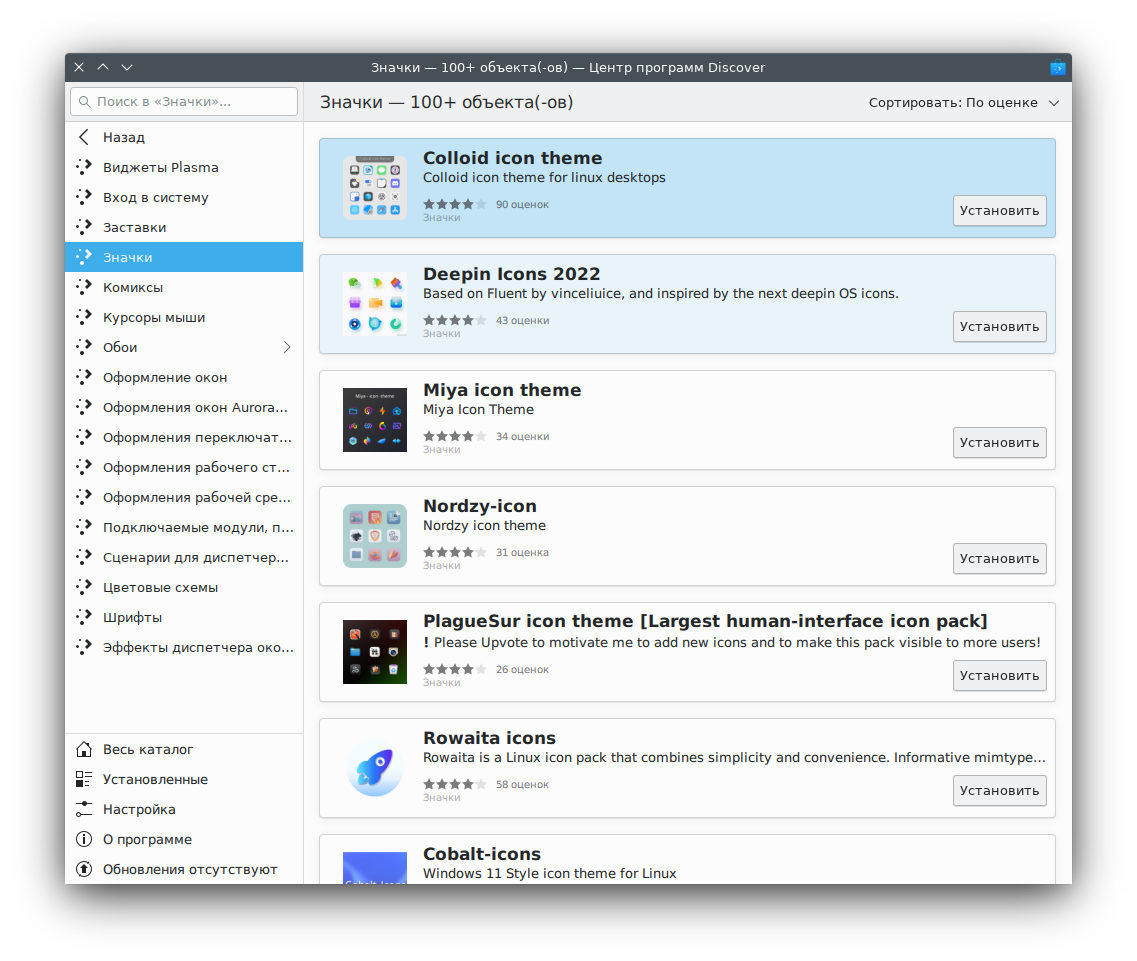The height and width of the screenshot is (961, 1137).
Task: Click the Назад back arrow icon
Action: 84,137
